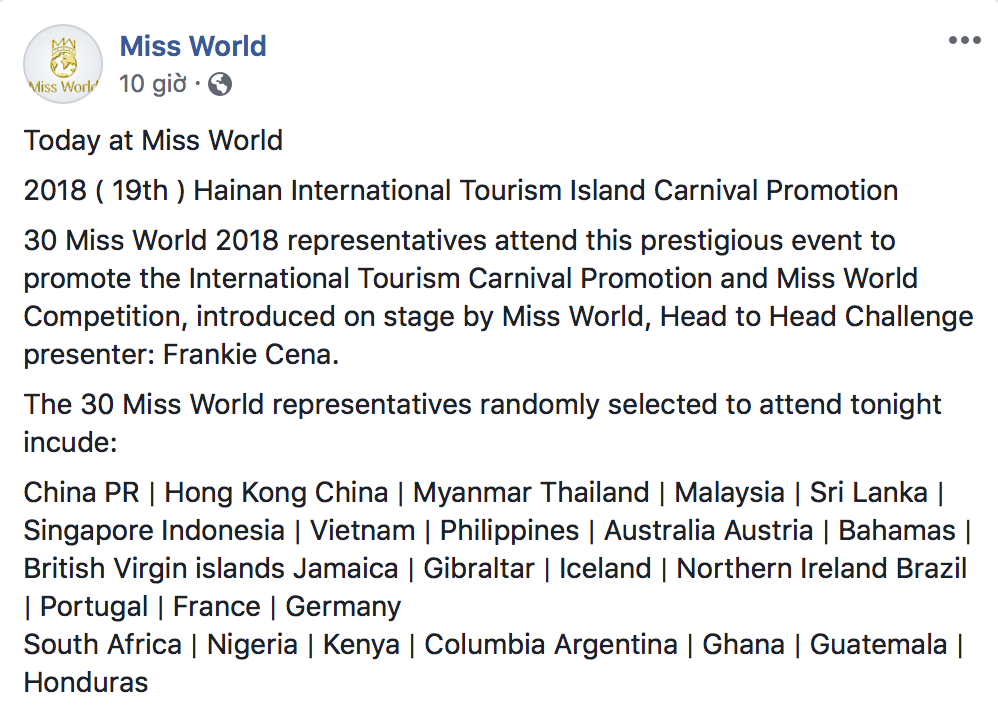Open the Miss World page name link
Image resolution: width=998 pixels, height=720 pixels.
(193, 46)
